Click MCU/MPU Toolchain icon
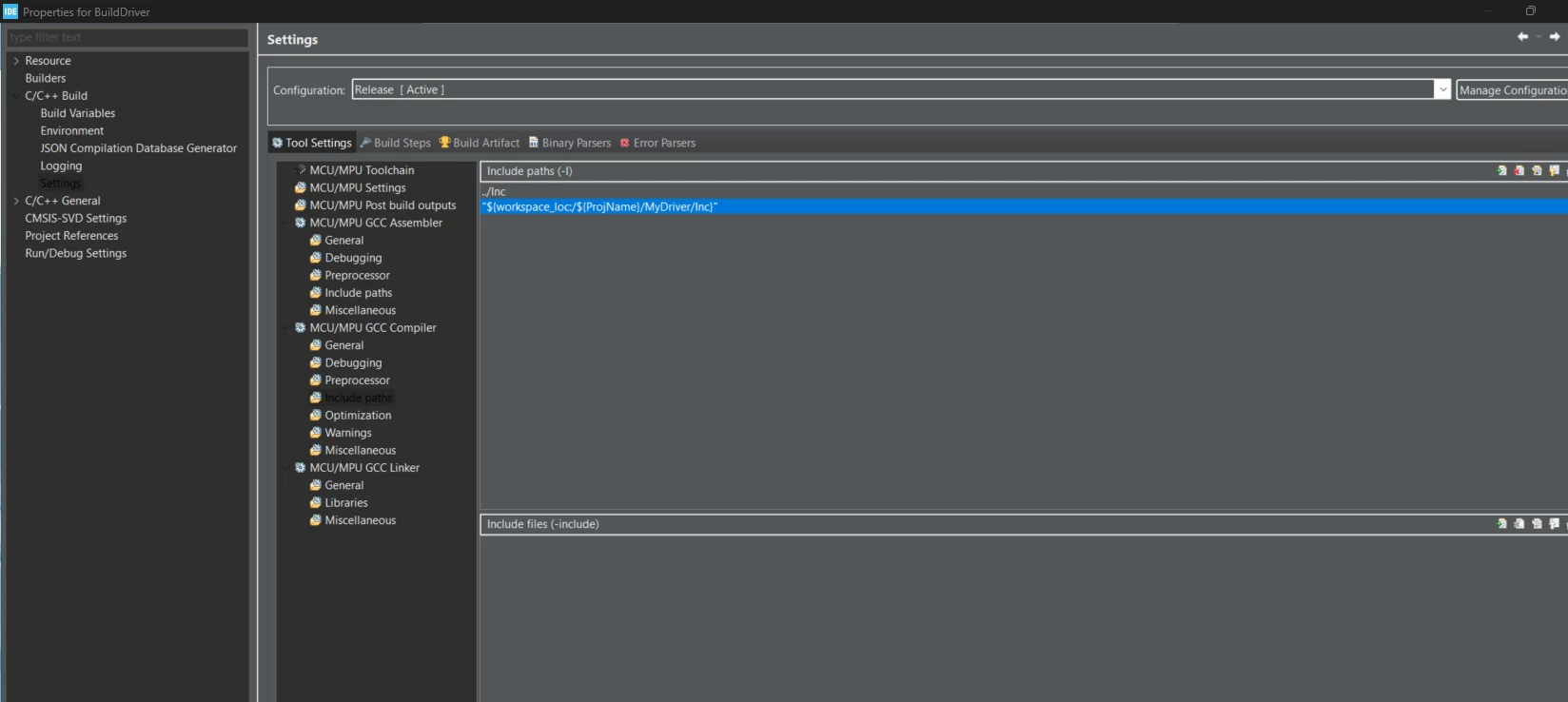The width and height of the screenshot is (1568, 702). (x=301, y=170)
